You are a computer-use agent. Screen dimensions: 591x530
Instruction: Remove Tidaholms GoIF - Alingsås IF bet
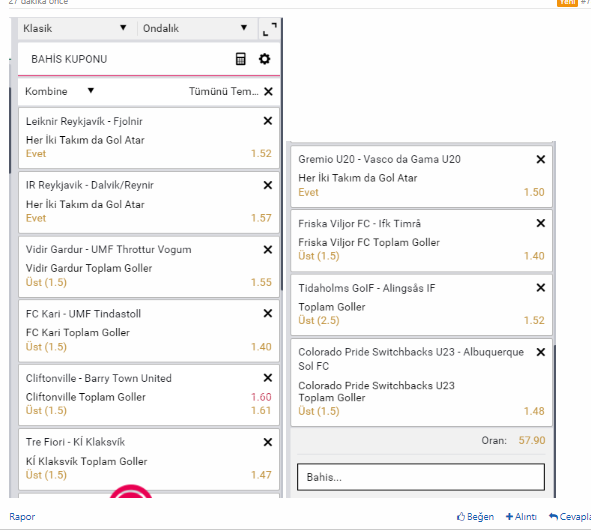coord(541,288)
